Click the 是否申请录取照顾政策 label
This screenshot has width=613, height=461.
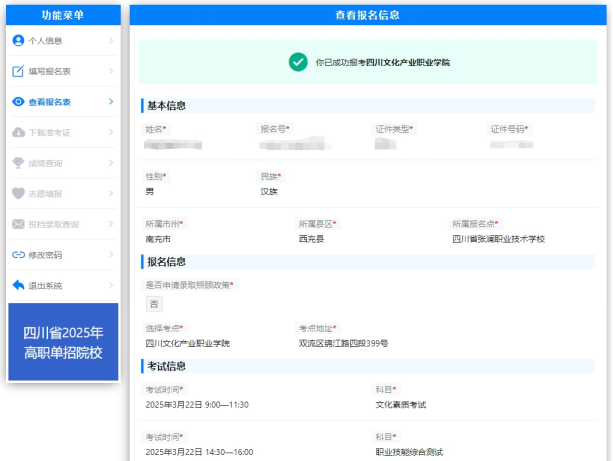click(x=189, y=285)
